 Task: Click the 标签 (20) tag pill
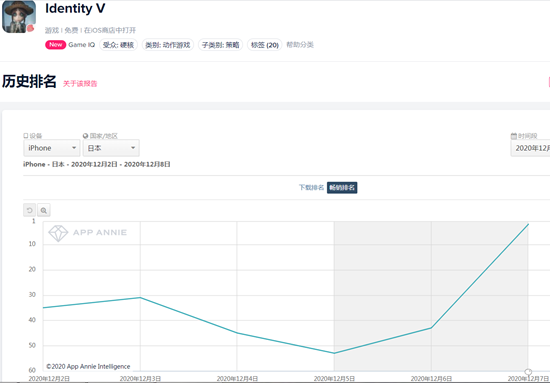point(265,45)
